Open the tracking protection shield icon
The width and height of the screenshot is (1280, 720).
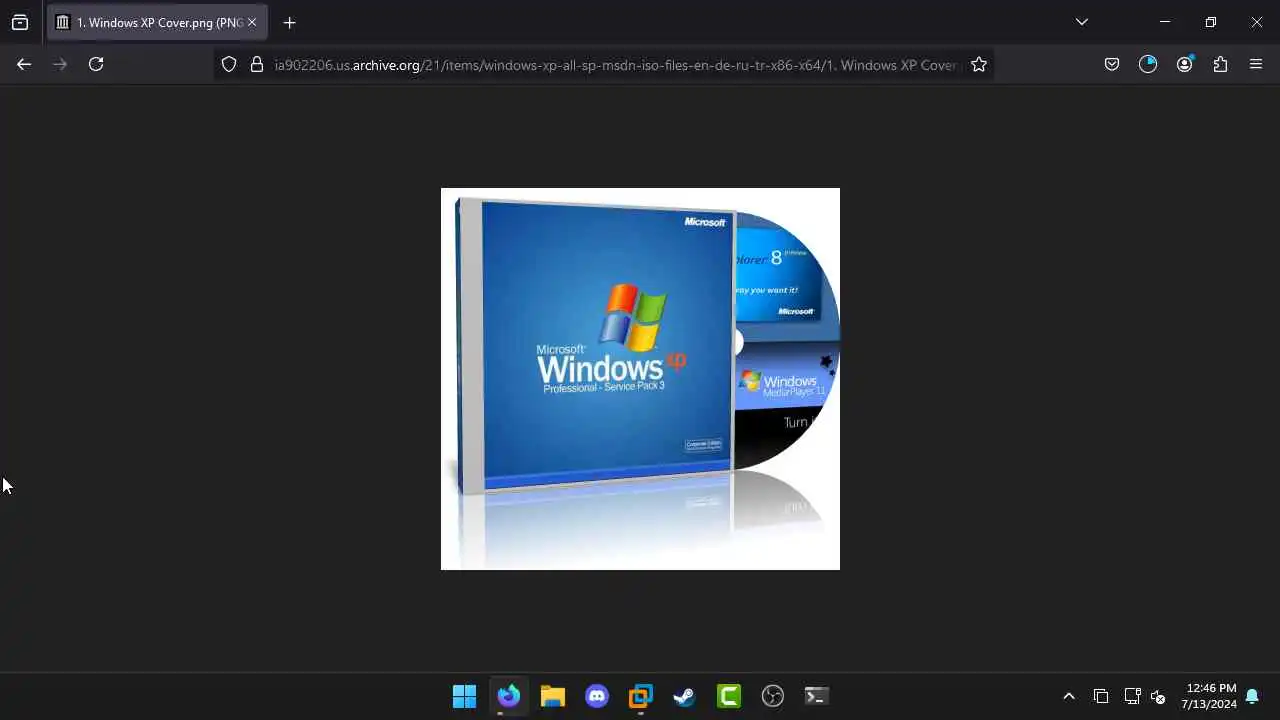coord(229,64)
